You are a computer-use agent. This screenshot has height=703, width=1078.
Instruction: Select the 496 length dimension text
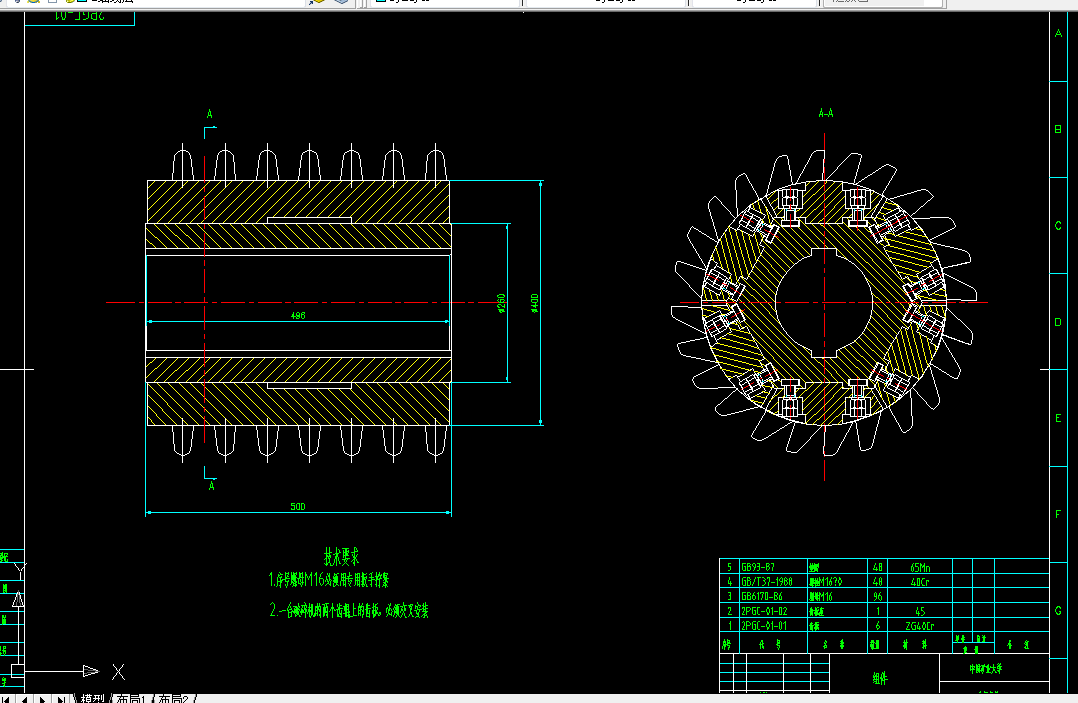pos(298,315)
